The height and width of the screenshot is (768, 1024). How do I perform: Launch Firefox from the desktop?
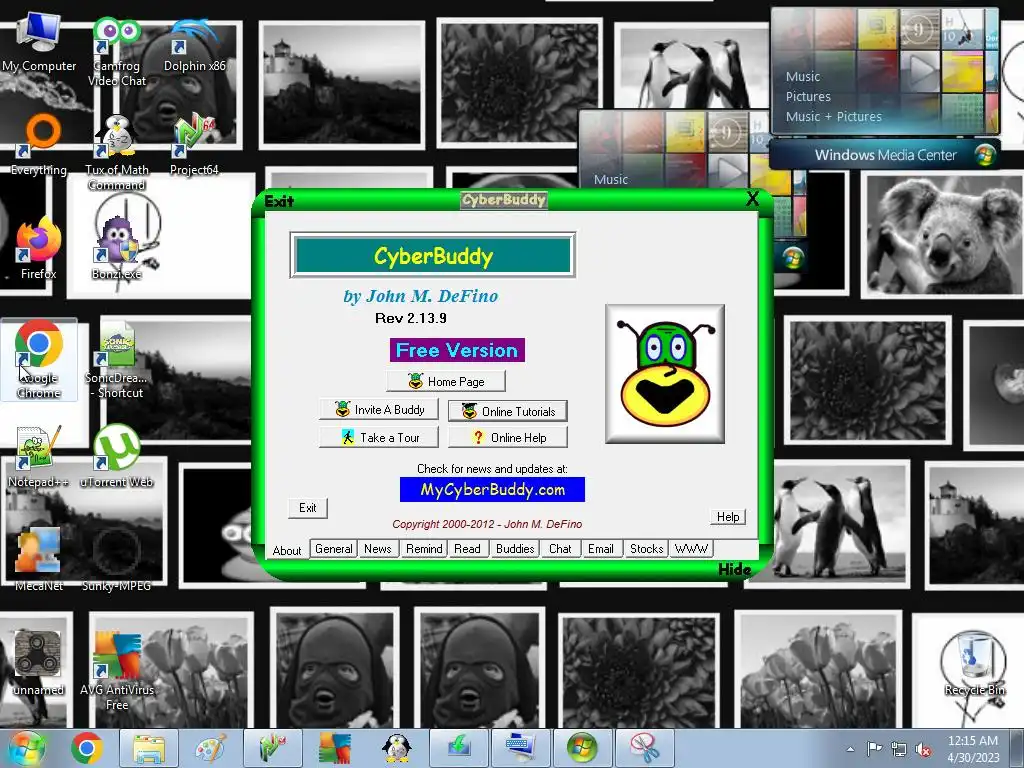[x=39, y=249]
